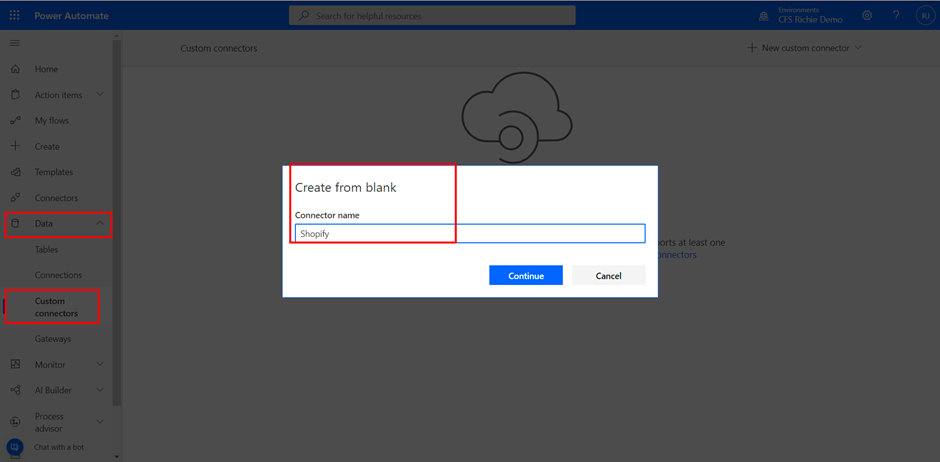Click the Cancel button in dialog
The height and width of the screenshot is (462, 940).
click(x=608, y=276)
